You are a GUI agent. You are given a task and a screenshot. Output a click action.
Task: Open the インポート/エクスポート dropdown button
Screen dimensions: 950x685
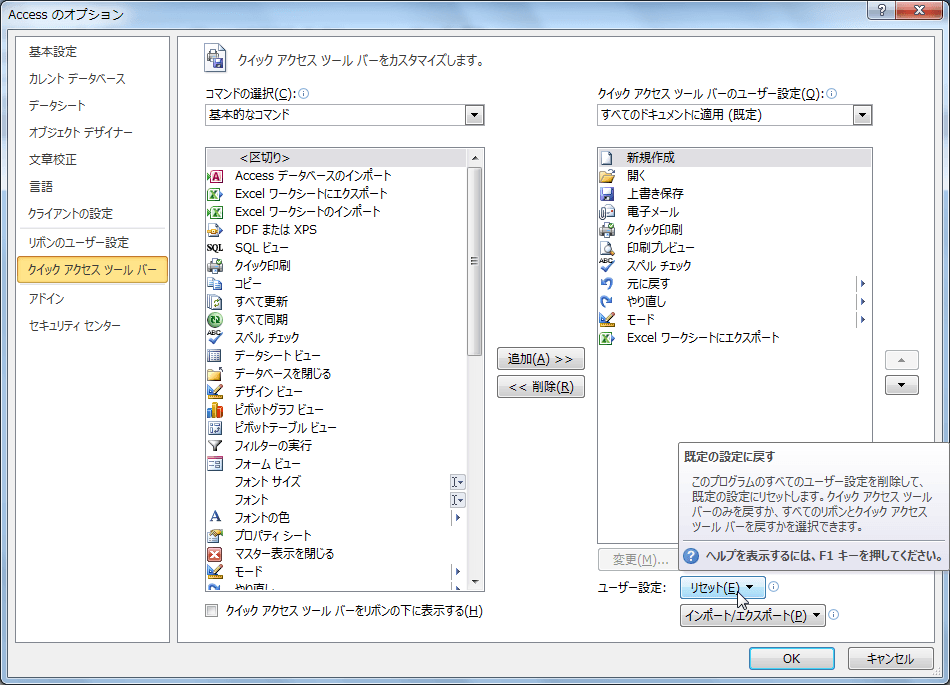(x=752, y=616)
